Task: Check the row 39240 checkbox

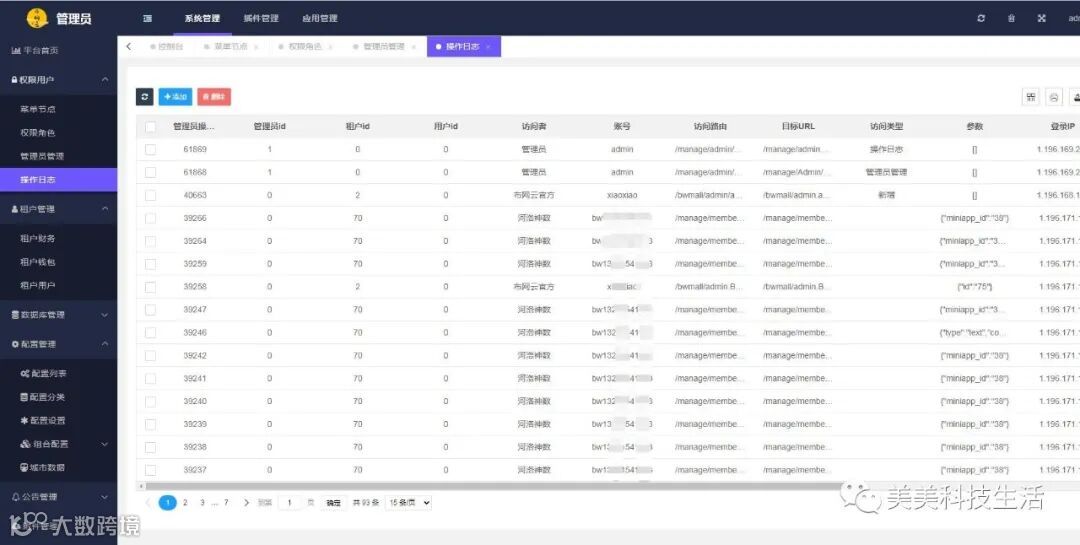Action: 150,401
